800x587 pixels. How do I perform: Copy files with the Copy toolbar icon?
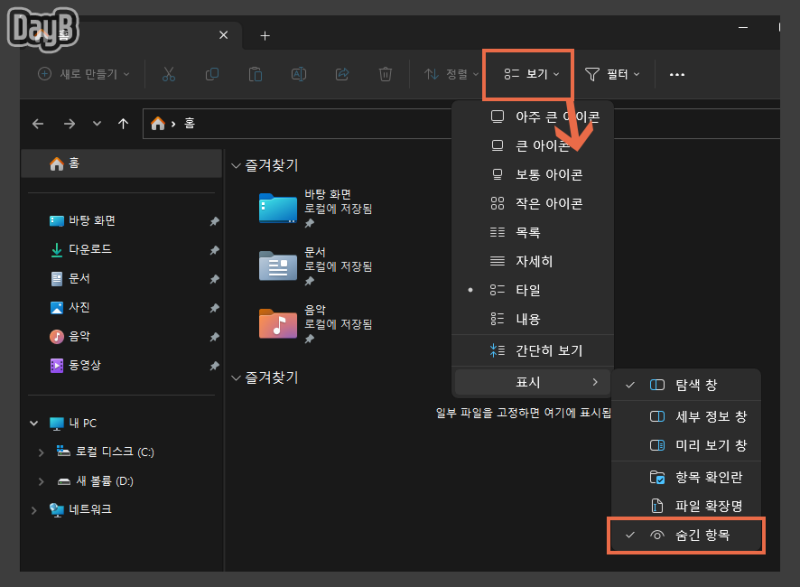pyautogui.click(x=211, y=74)
